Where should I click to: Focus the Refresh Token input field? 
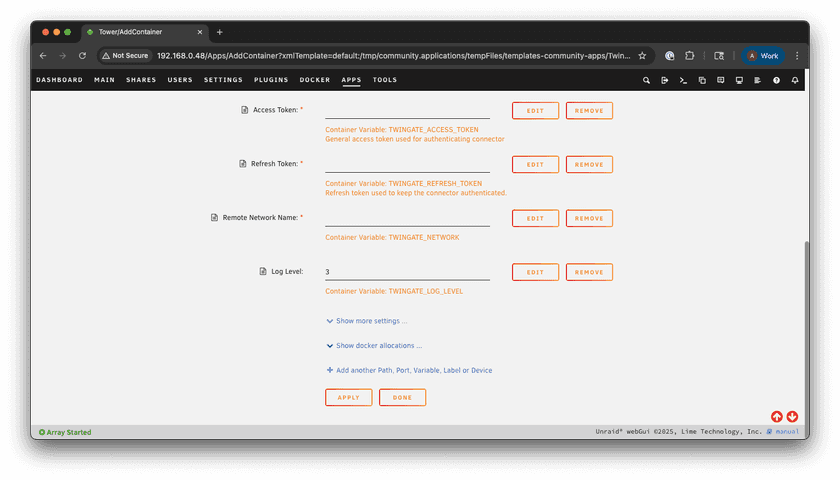407,164
